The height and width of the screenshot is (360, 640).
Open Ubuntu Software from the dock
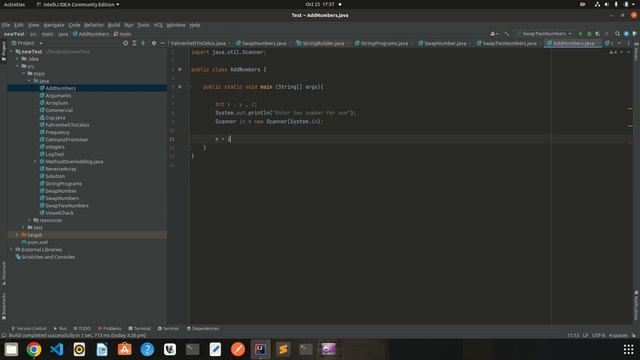pyautogui.click(x=124, y=349)
